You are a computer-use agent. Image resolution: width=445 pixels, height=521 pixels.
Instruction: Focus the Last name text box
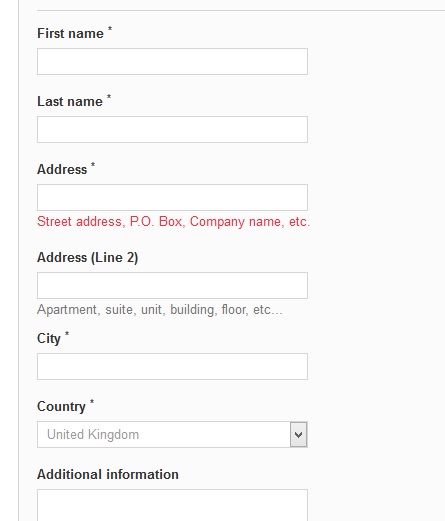coord(172,129)
